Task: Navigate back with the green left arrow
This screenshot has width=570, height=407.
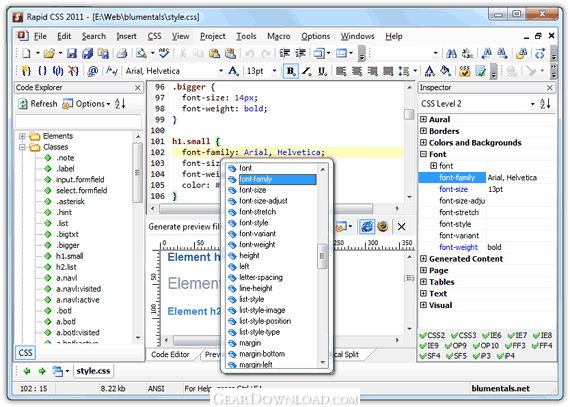Action: coord(27,371)
